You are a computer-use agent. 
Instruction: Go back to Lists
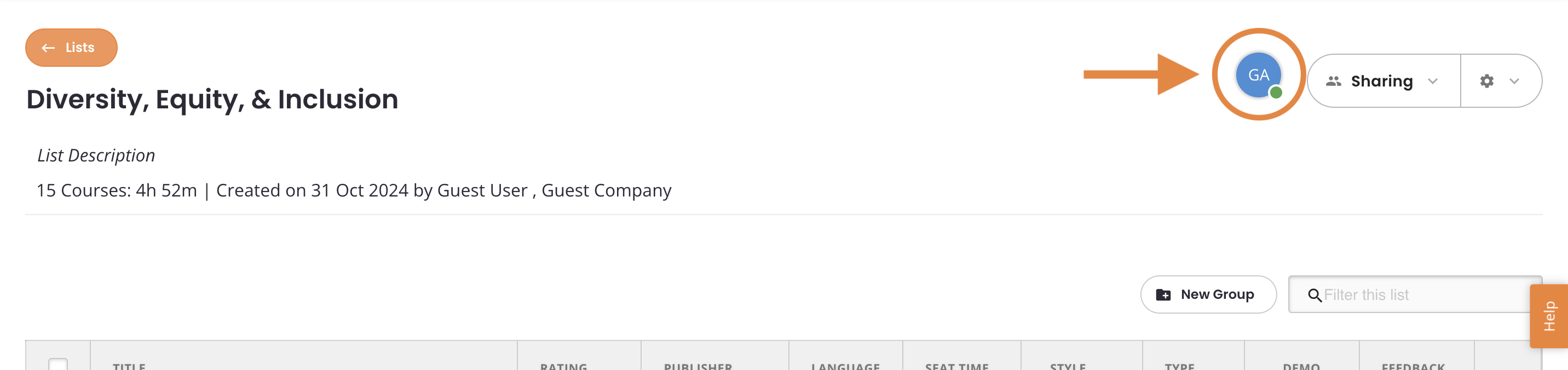[71, 48]
